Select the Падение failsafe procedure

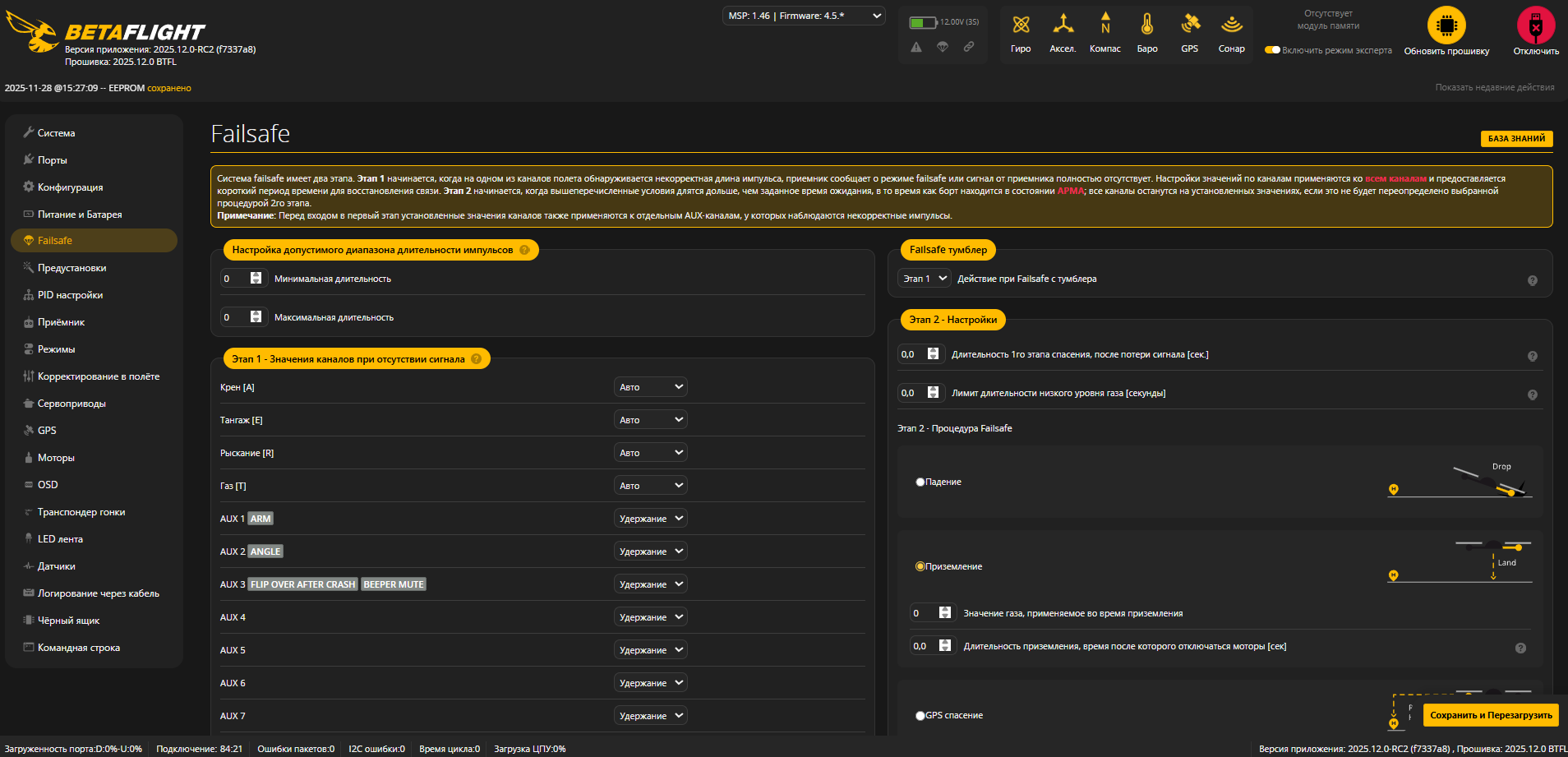(920, 482)
